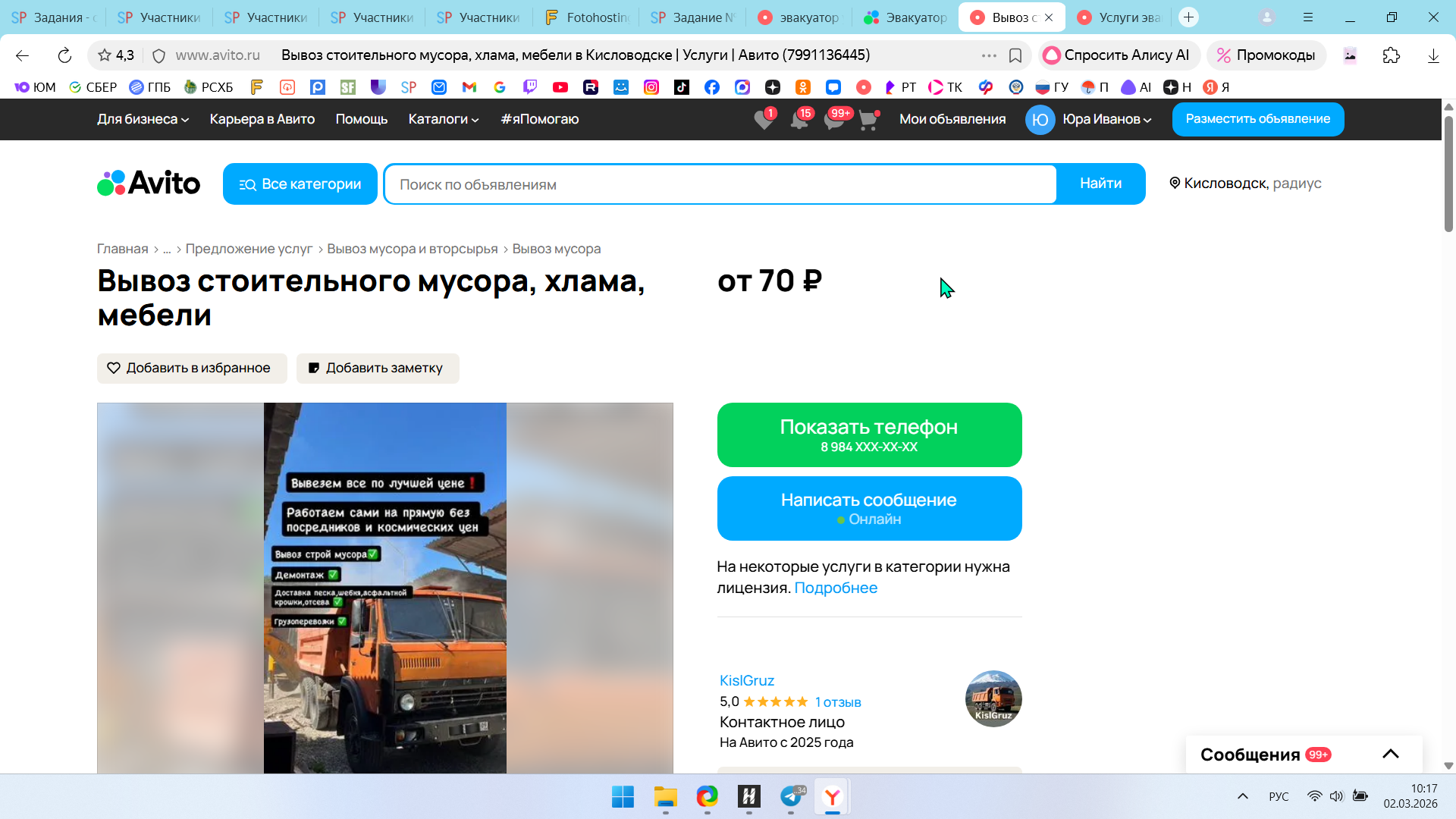This screenshot has height=819, width=1456.
Task: Click the Avito logo
Action: (x=149, y=184)
